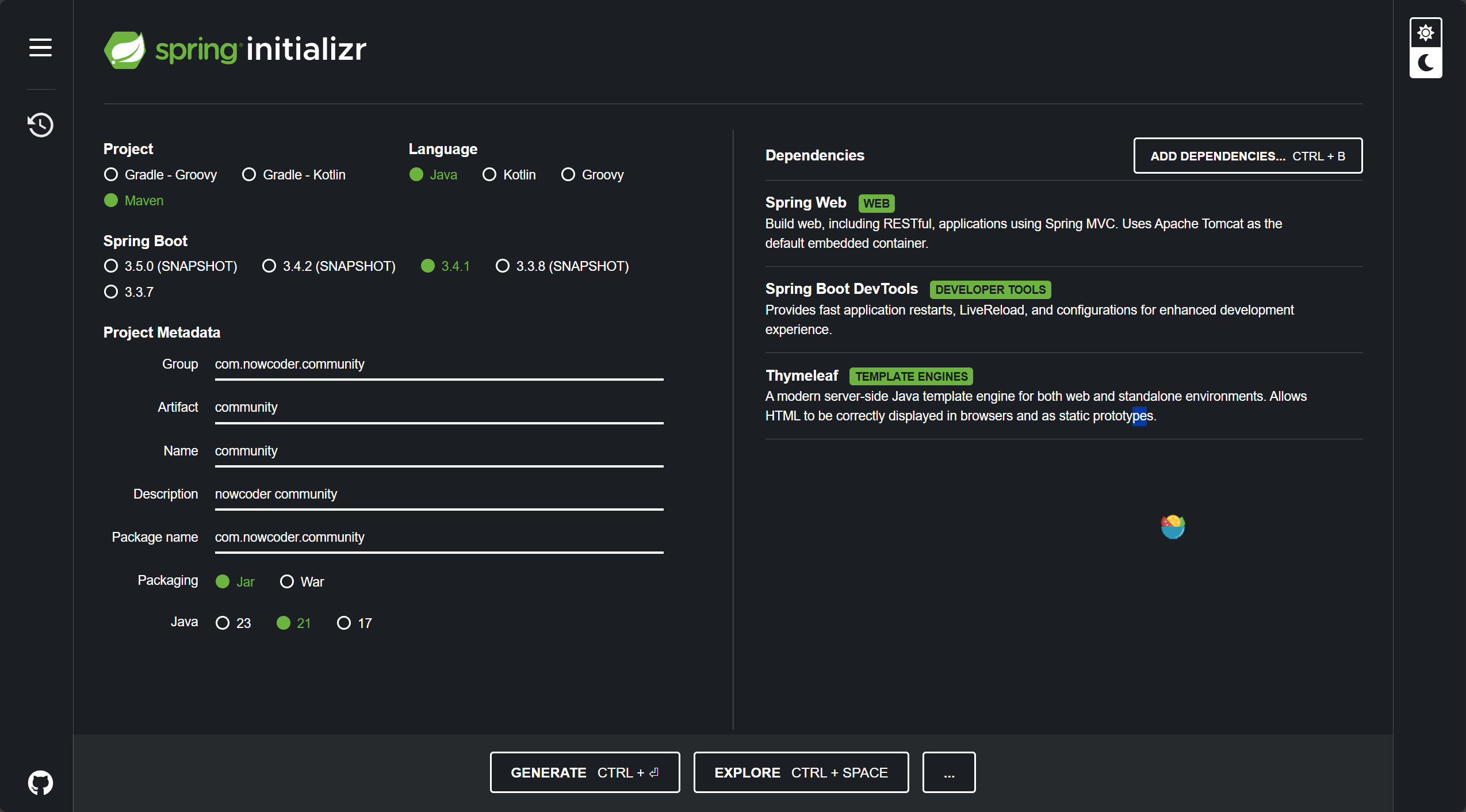Switch to light theme sun icon

tap(1425, 33)
